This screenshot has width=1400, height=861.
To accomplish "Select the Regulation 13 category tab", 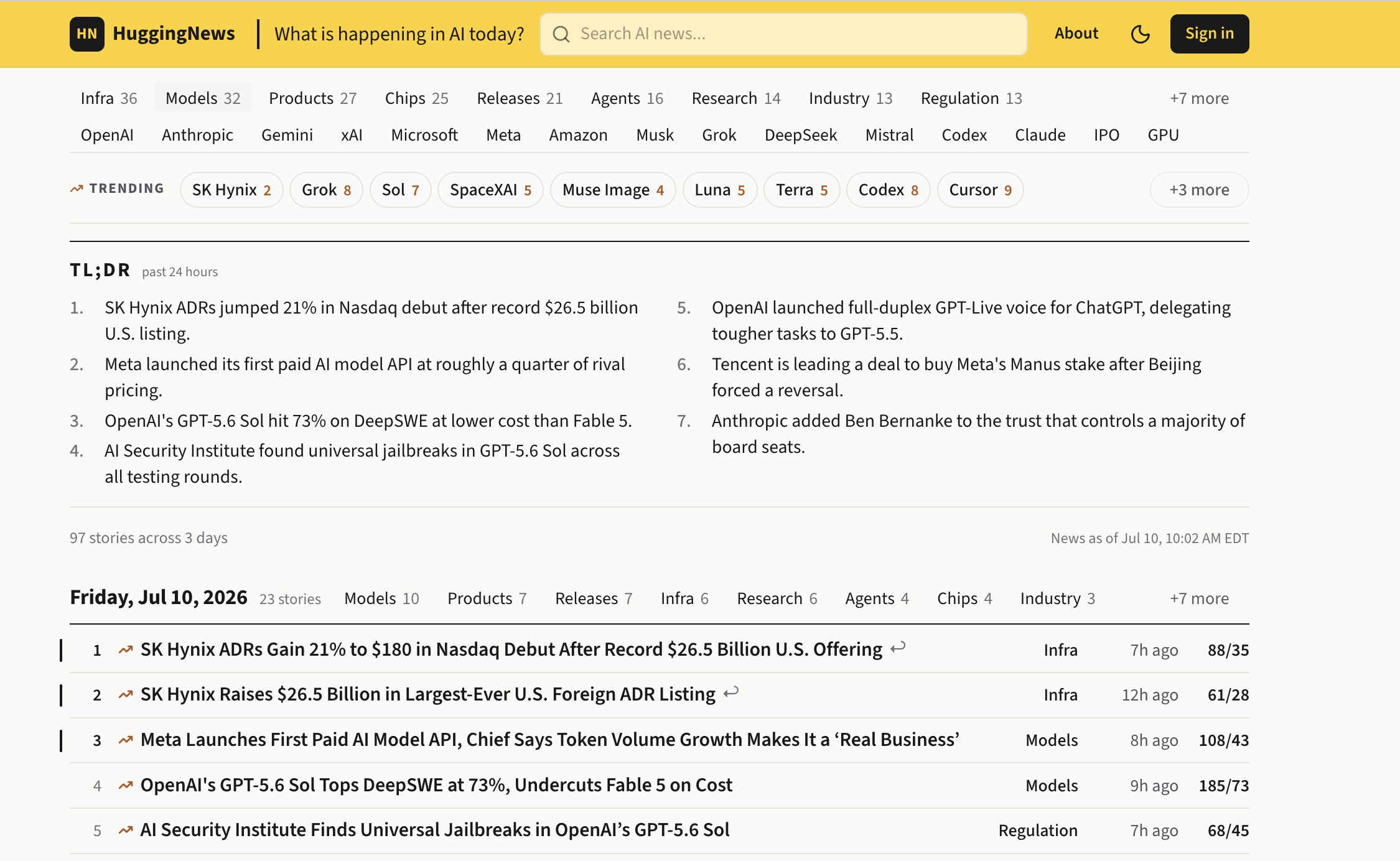I will [971, 98].
